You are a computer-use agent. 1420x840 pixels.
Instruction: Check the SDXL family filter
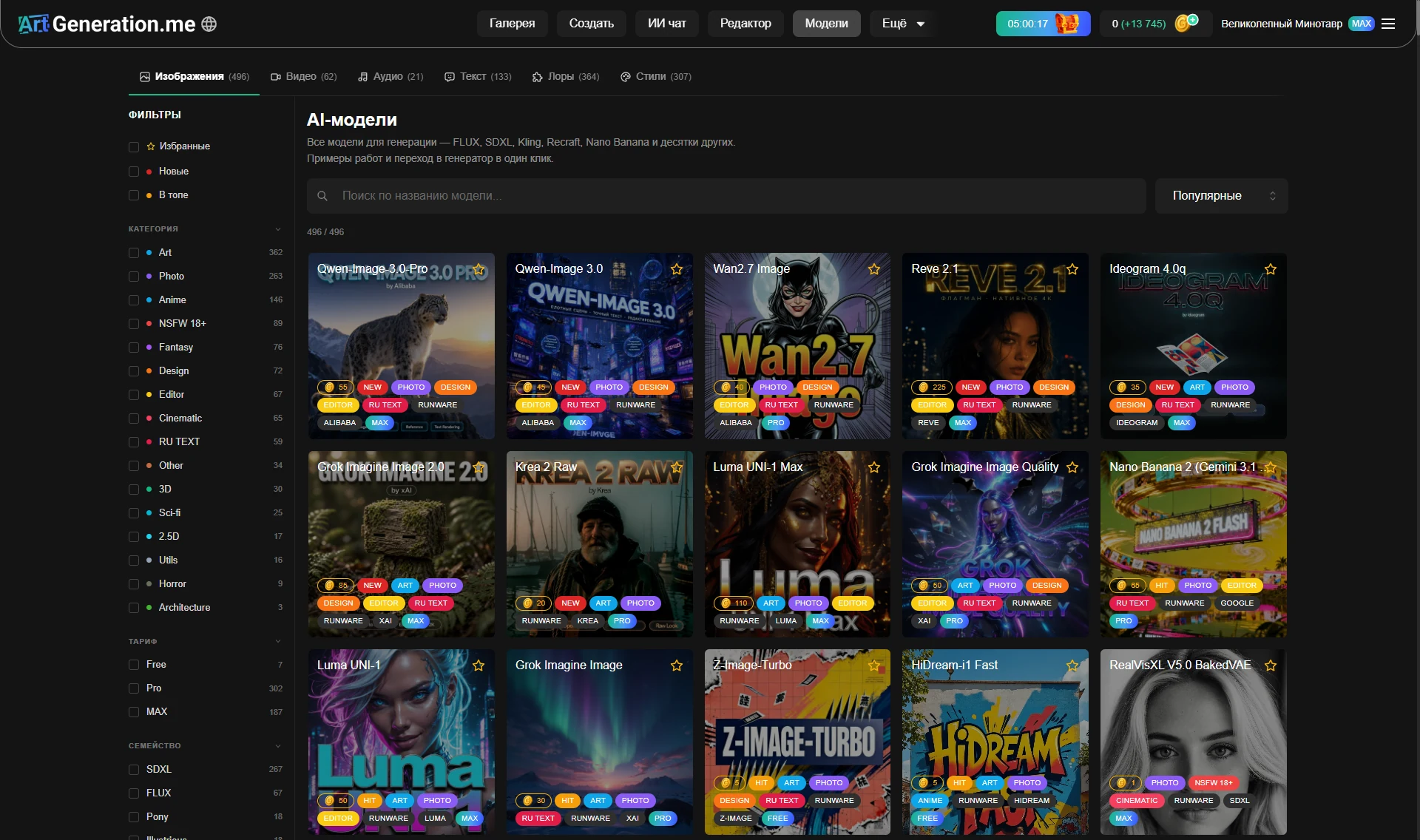pyautogui.click(x=134, y=770)
